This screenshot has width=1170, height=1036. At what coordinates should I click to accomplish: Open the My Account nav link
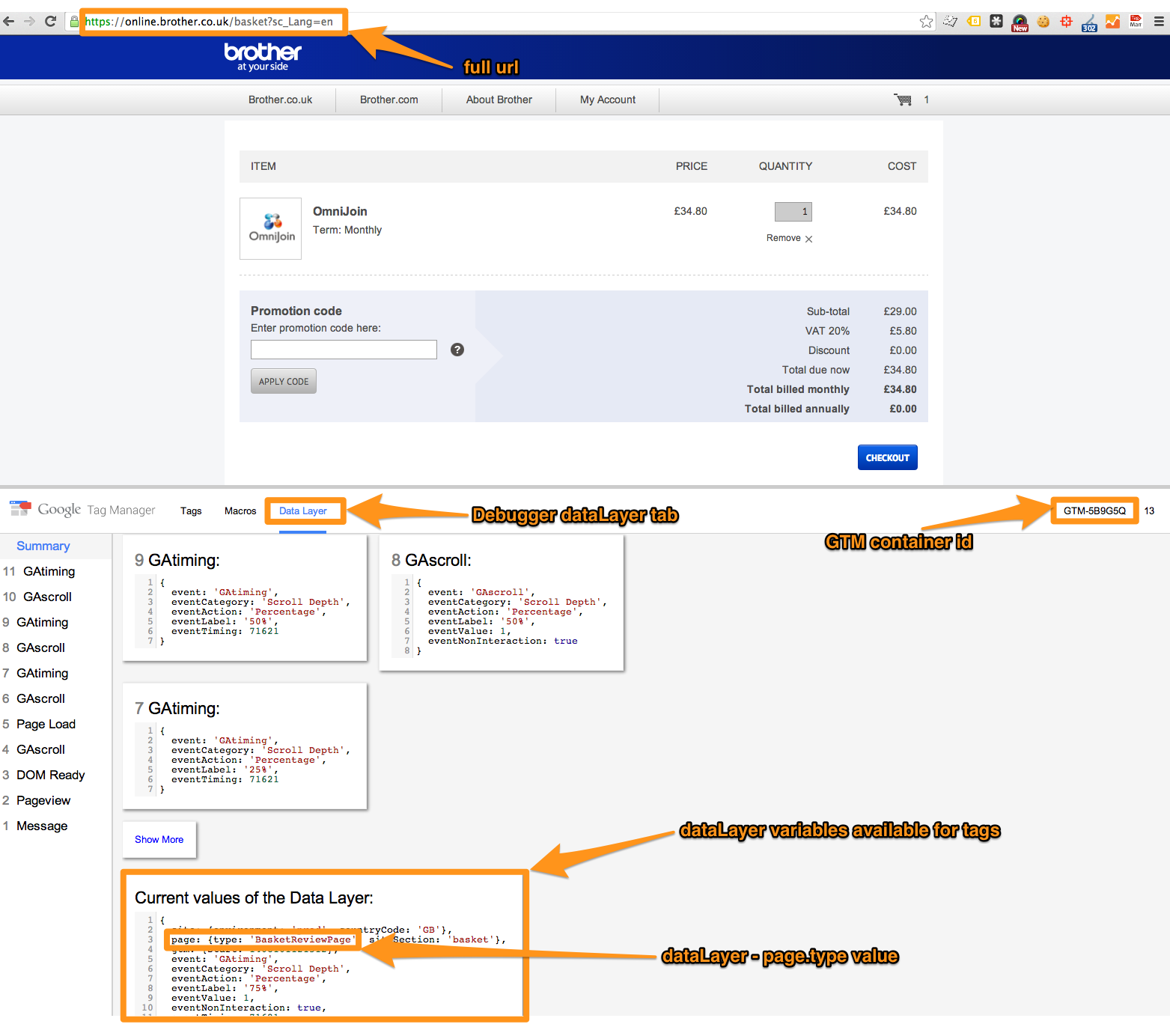(608, 100)
